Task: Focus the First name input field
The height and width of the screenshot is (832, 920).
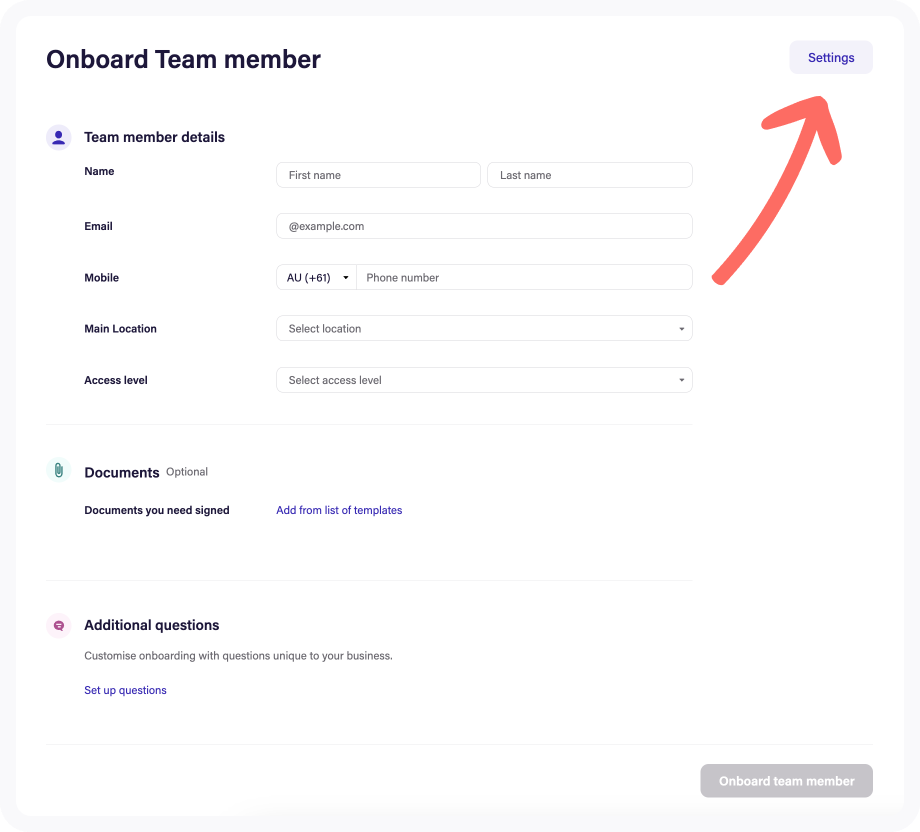Action: pos(378,175)
